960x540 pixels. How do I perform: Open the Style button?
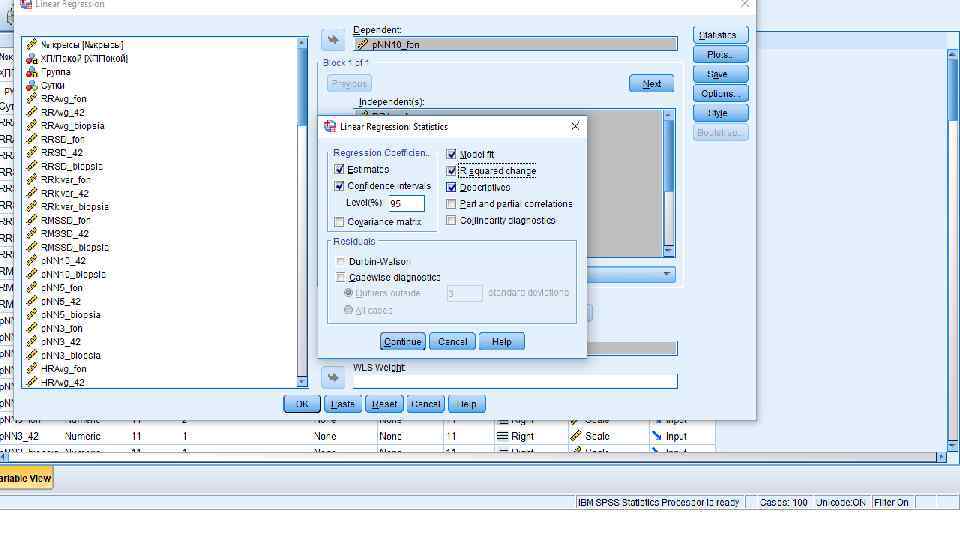click(721, 113)
